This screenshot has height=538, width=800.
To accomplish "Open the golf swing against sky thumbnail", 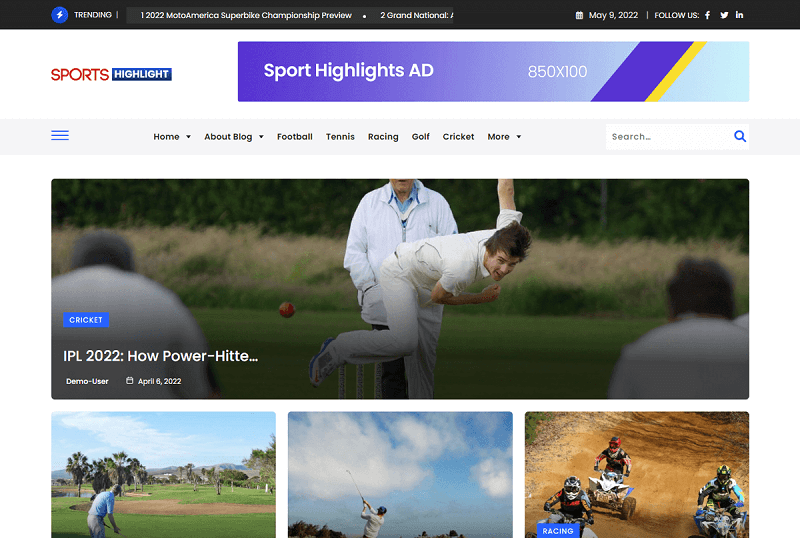I will [400, 475].
